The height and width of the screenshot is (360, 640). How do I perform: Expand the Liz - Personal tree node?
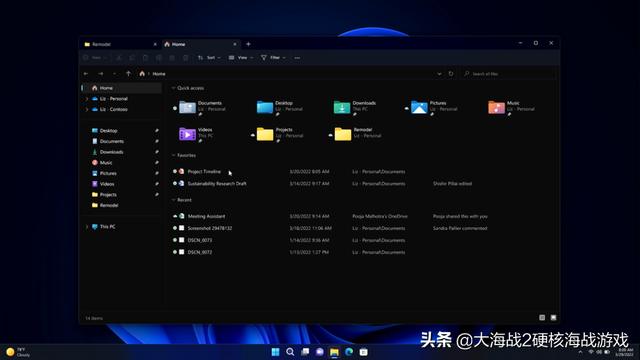click(87, 99)
